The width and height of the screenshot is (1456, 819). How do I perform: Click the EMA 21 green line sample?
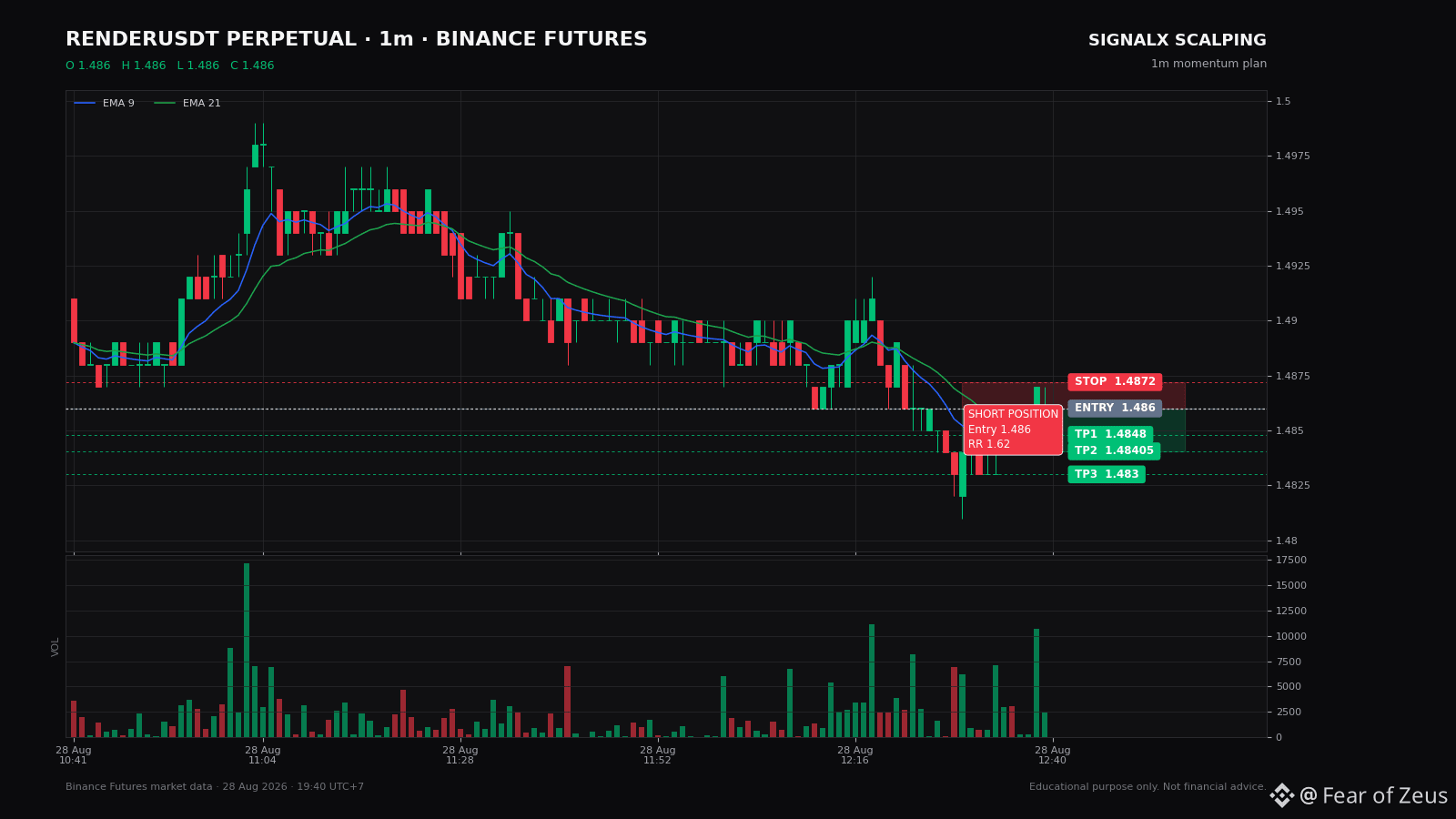pyautogui.click(x=165, y=104)
